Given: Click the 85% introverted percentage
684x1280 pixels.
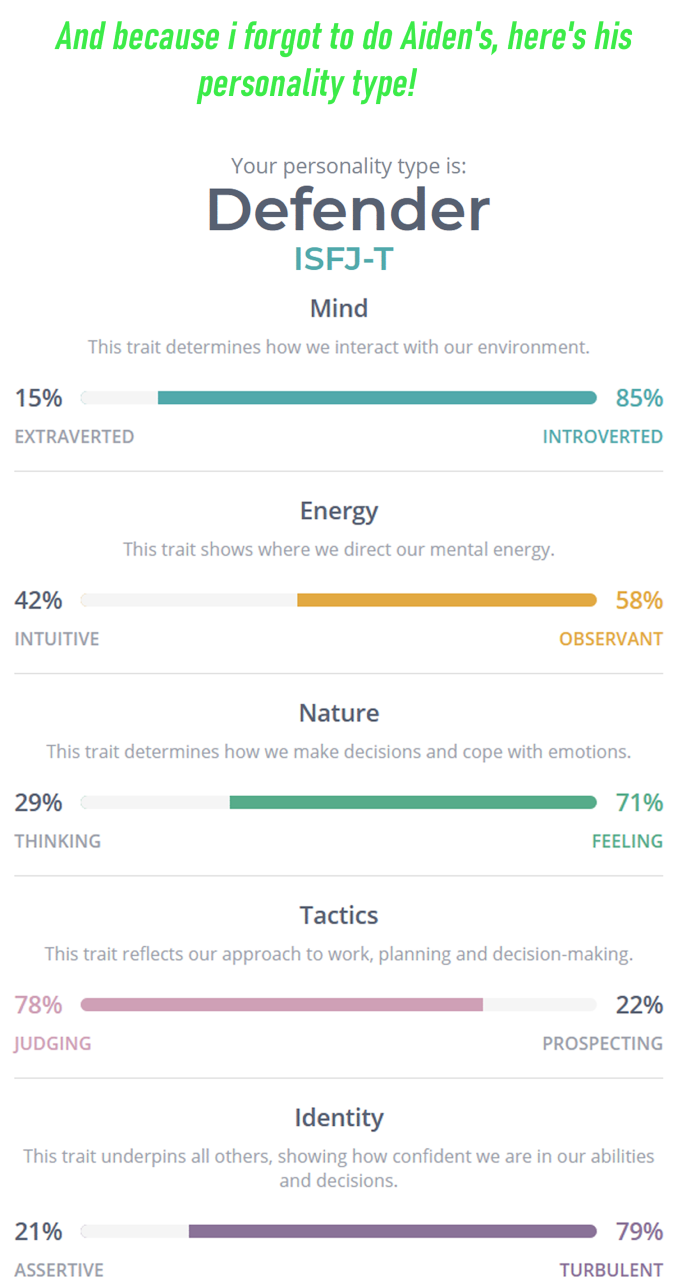Looking at the screenshot, I should tap(639, 398).
